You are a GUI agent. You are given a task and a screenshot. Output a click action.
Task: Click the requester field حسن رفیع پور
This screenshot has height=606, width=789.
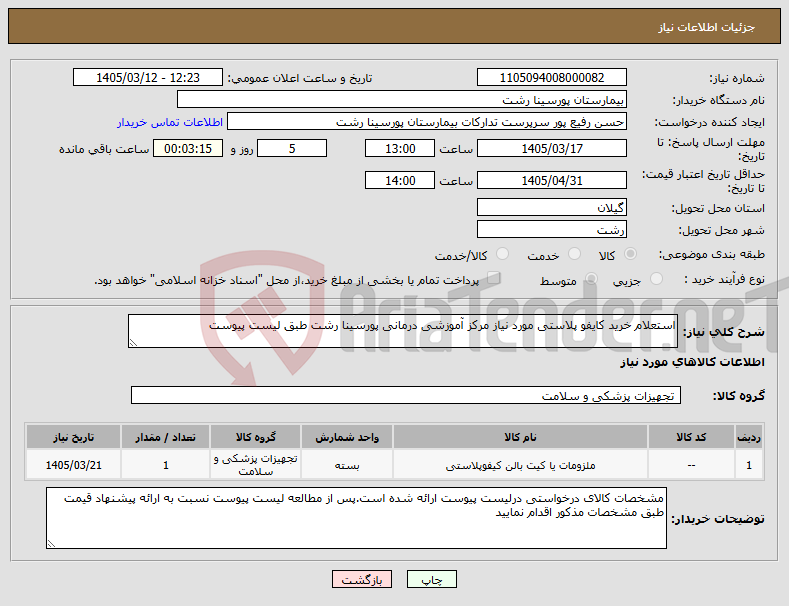click(x=427, y=122)
